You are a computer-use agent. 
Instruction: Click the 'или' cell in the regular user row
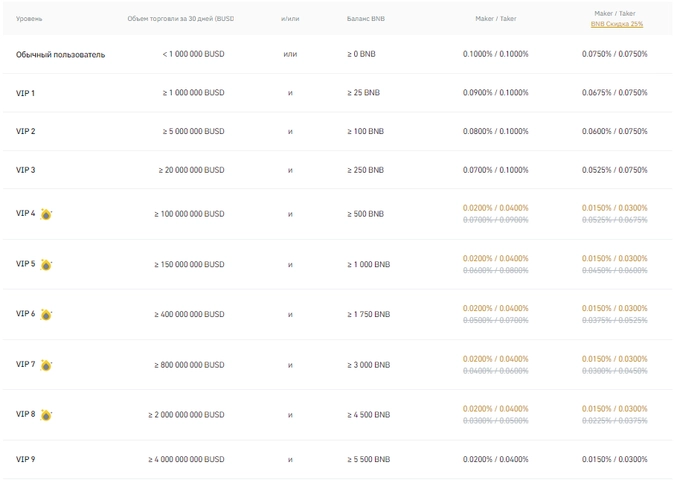[290, 54]
